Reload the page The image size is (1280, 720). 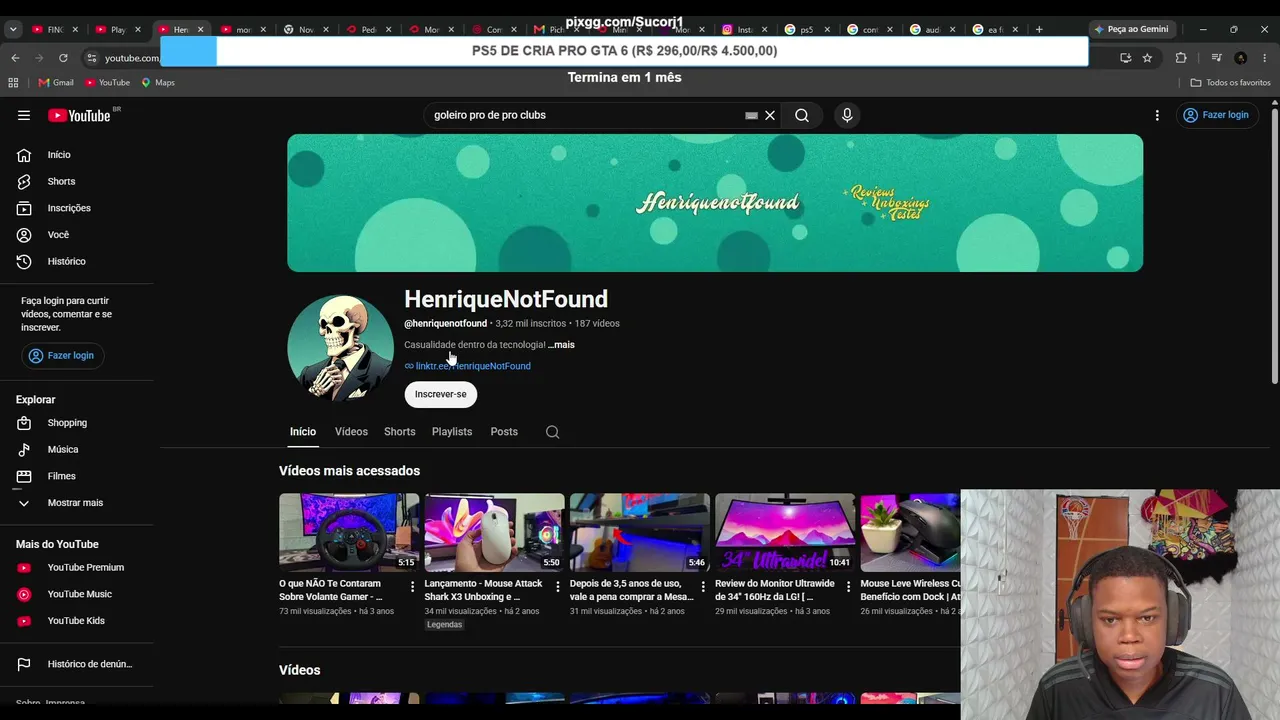point(63,58)
